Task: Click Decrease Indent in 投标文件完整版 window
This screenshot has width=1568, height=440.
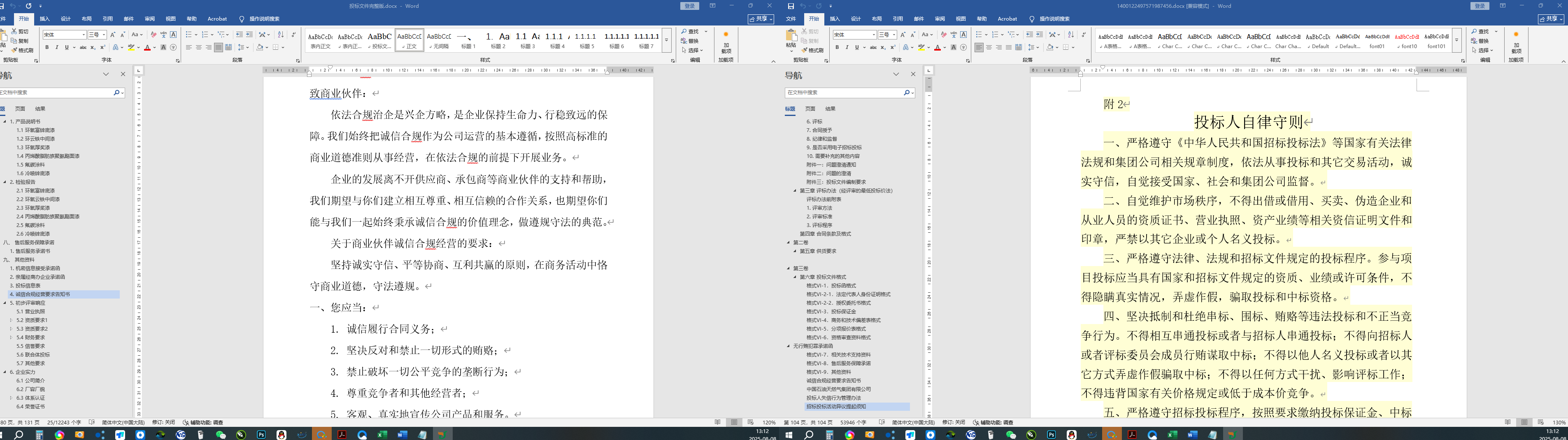Action: [239, 35]
